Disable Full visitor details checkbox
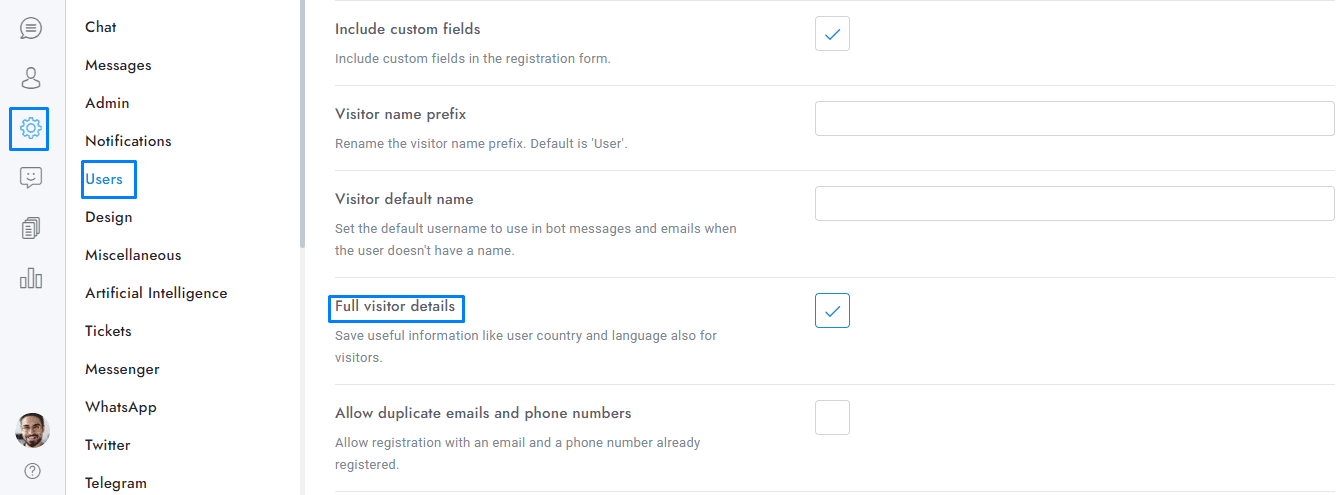This screenshot has width=1342, height=495. 832,311
